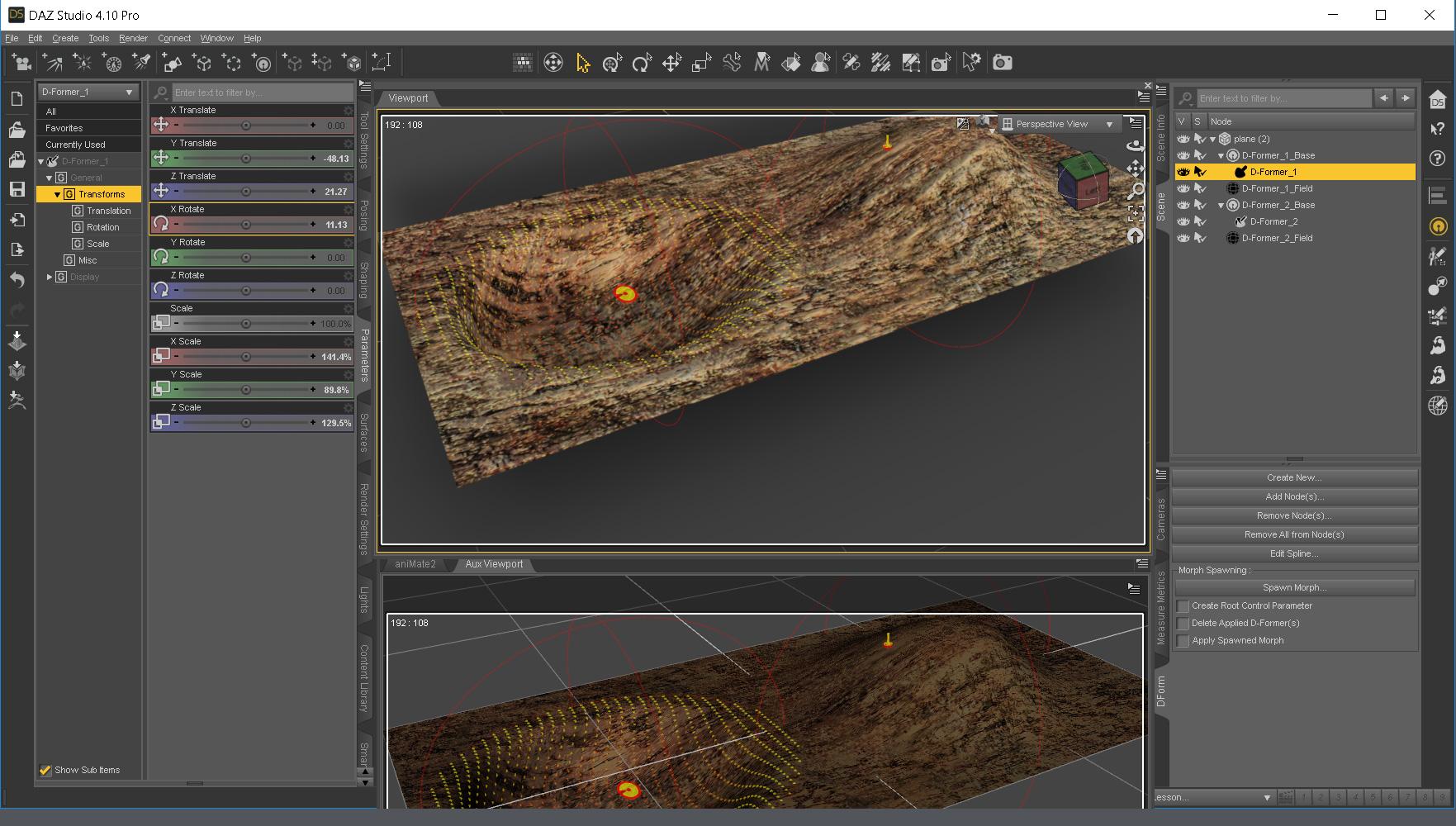Screen dimensions: 1456x826
Task: Toggle Show Sub Items checkbox
Action: [45, 770]
